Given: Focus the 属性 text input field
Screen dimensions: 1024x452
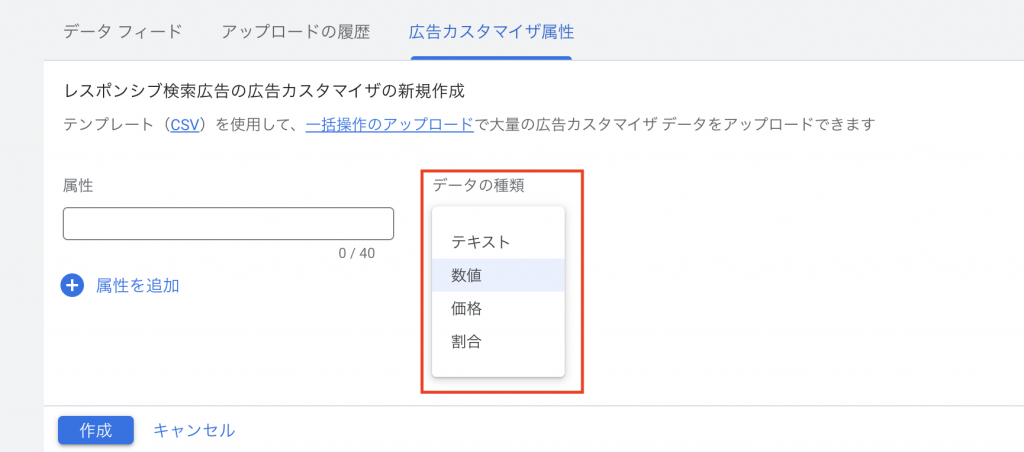Looking at the screenshot, I should click(228, 224).
